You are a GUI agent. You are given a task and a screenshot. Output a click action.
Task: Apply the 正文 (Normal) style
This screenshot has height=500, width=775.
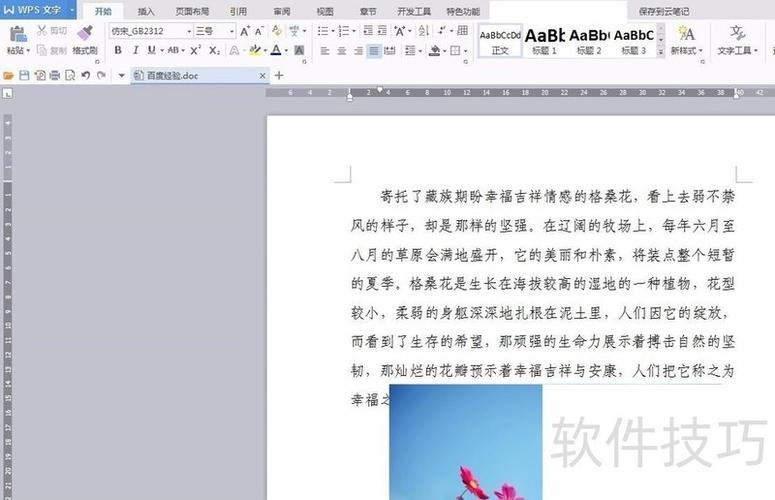coord(500,41)
